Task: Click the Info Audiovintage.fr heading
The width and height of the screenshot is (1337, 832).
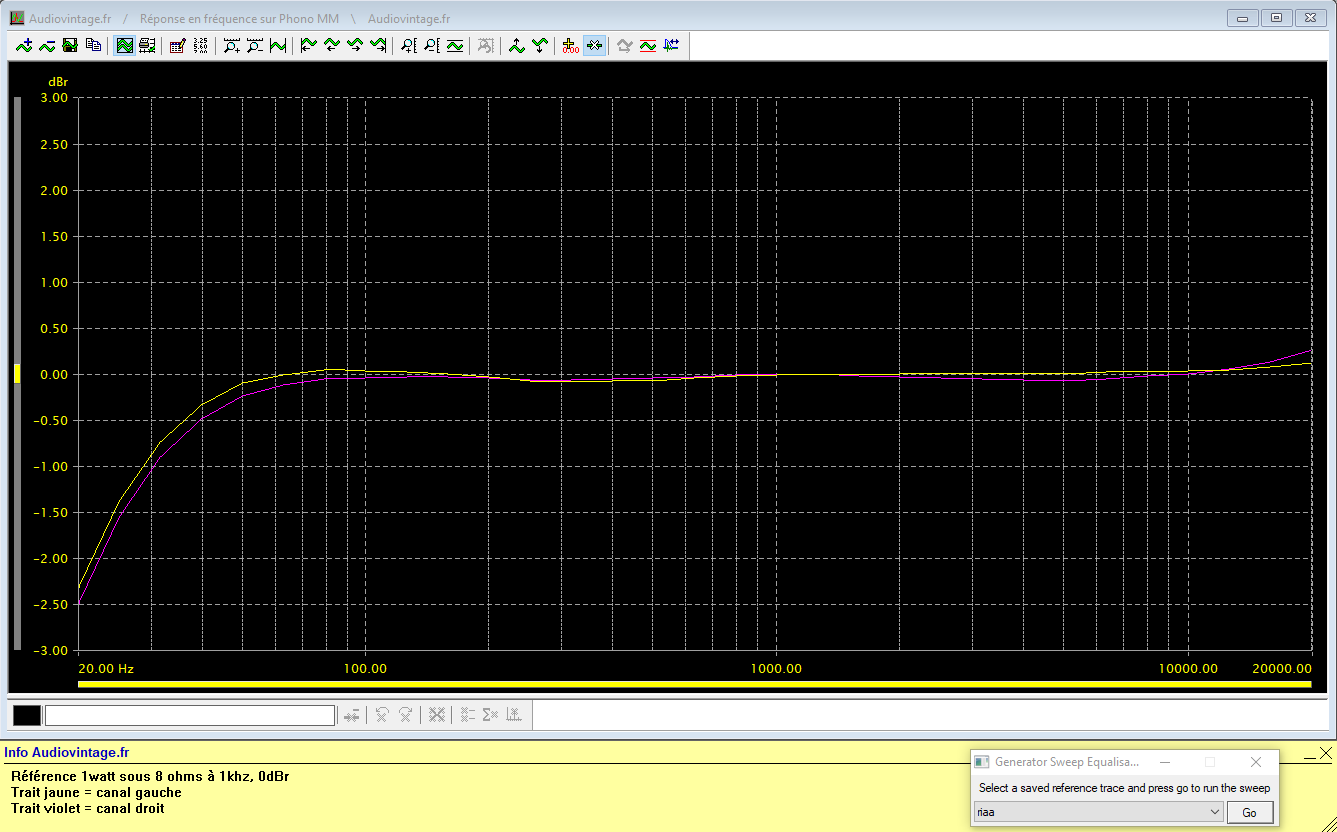Action: tap(67, 752)
